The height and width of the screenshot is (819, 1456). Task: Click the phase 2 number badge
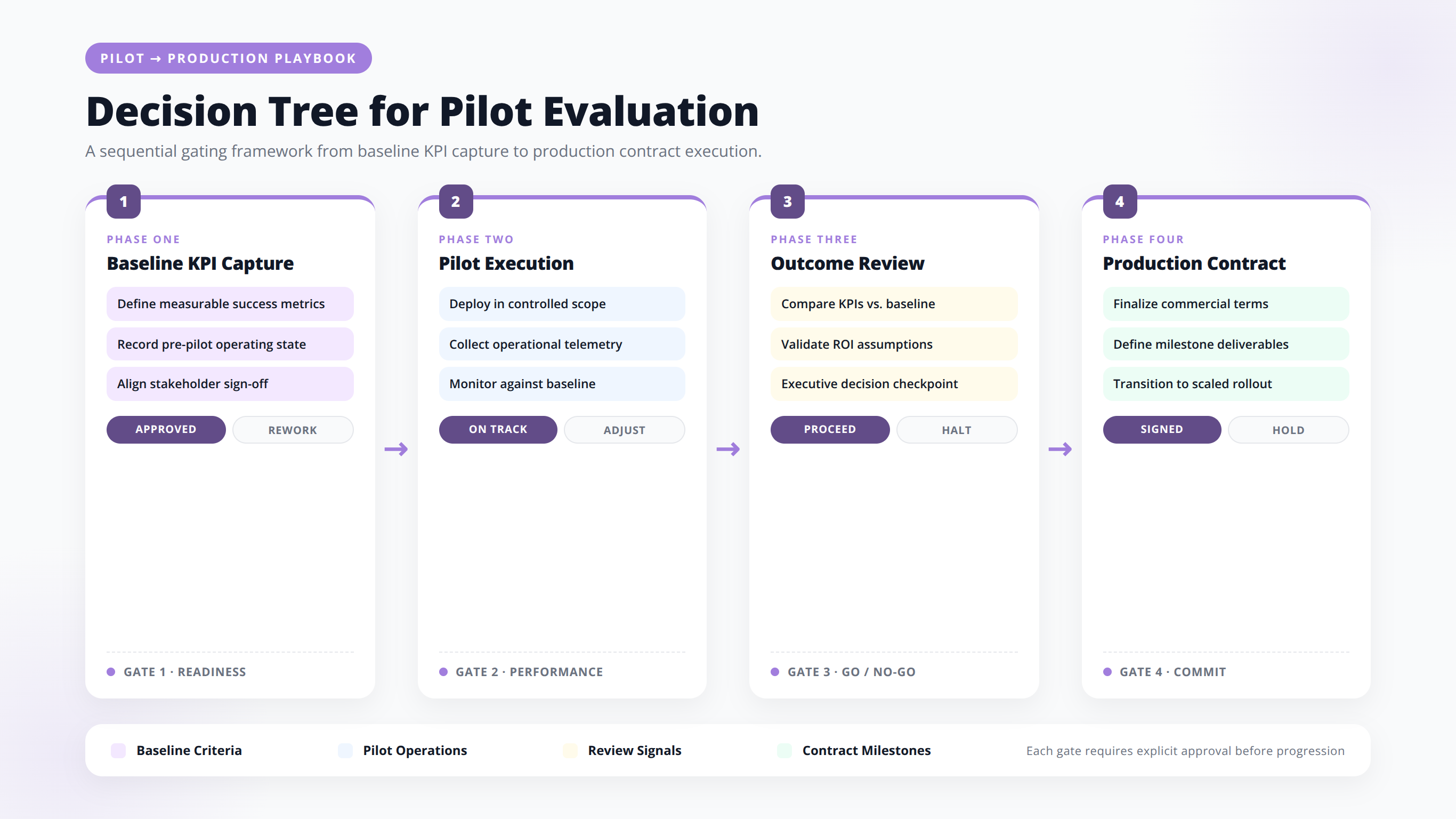click(x=456, y=202)
